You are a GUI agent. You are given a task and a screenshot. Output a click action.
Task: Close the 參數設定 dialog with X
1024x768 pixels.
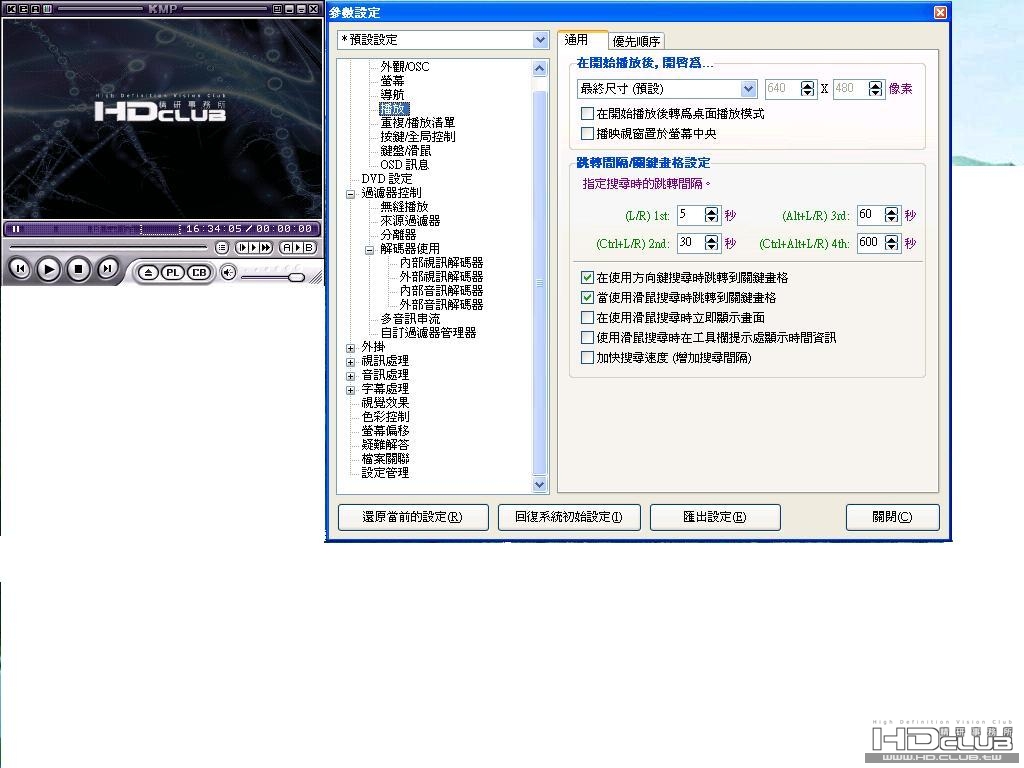point(940,12)
